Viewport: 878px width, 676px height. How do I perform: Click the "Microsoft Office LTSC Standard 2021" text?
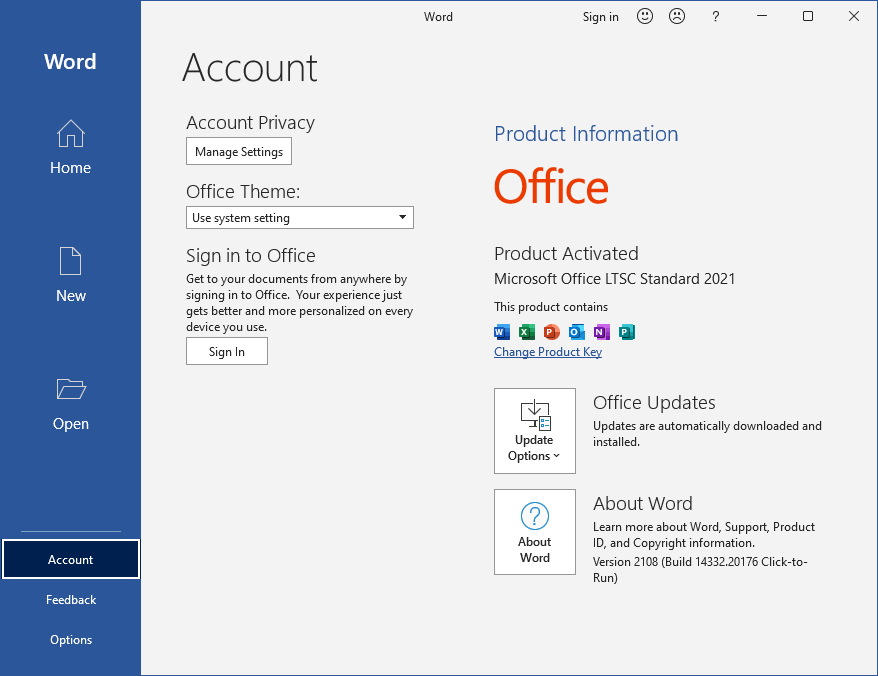(x=614, y=278)
